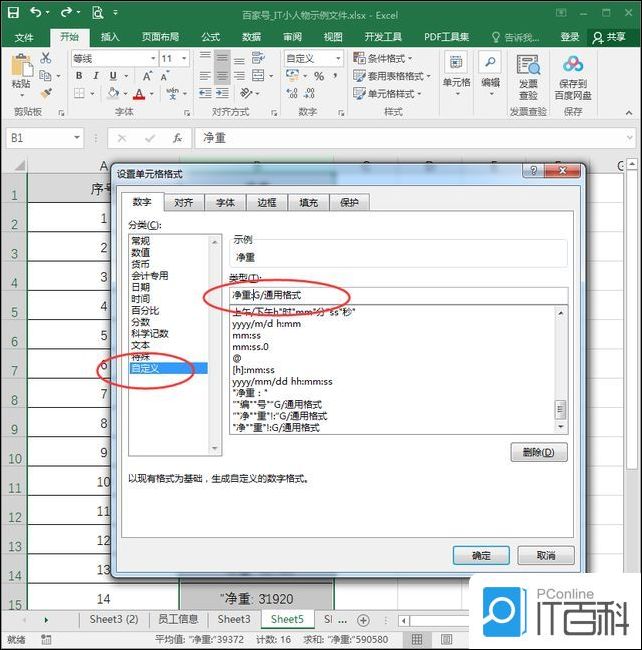Viewport: 642px width, 650px height.
Task: Open Print Preview from quick access toolbar
Action: (97, 13)
